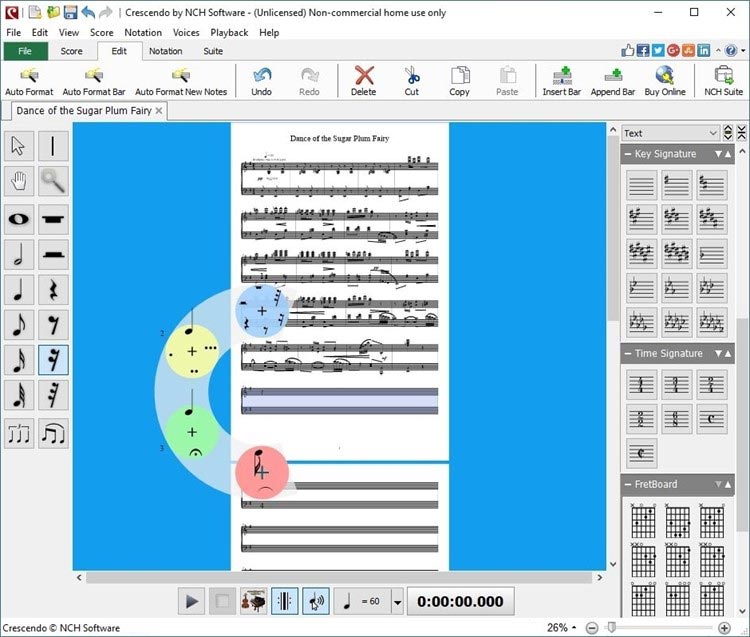Click the Twitter share icon
750x637 pixels.
click(x=658, y=50)
